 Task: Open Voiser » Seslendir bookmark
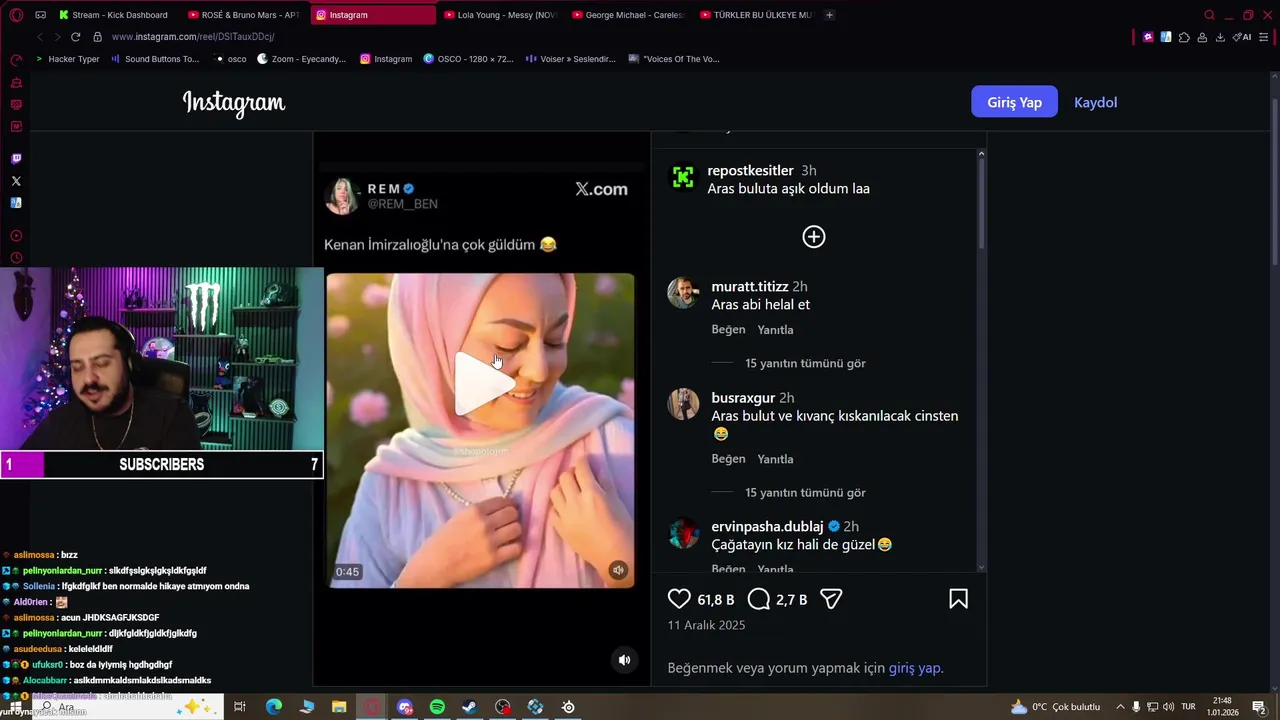(571, 59)
